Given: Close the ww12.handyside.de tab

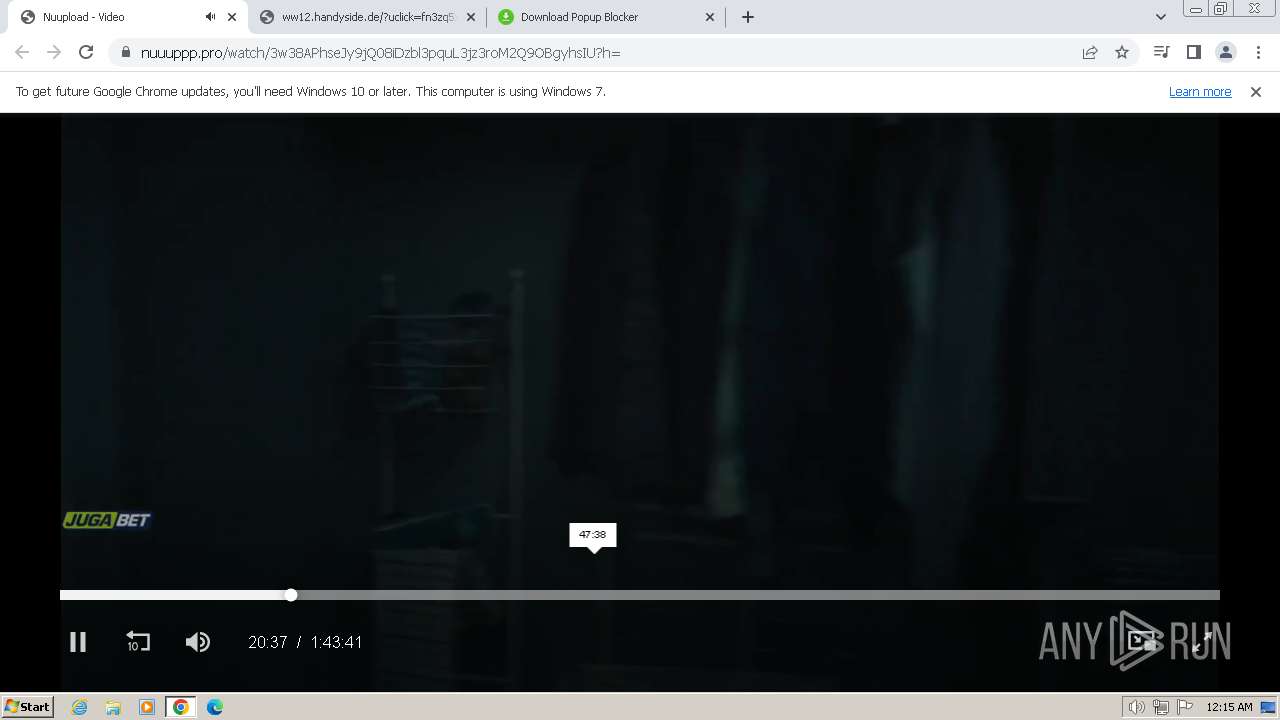Looking at the screenshot, I should click(471, 17).
